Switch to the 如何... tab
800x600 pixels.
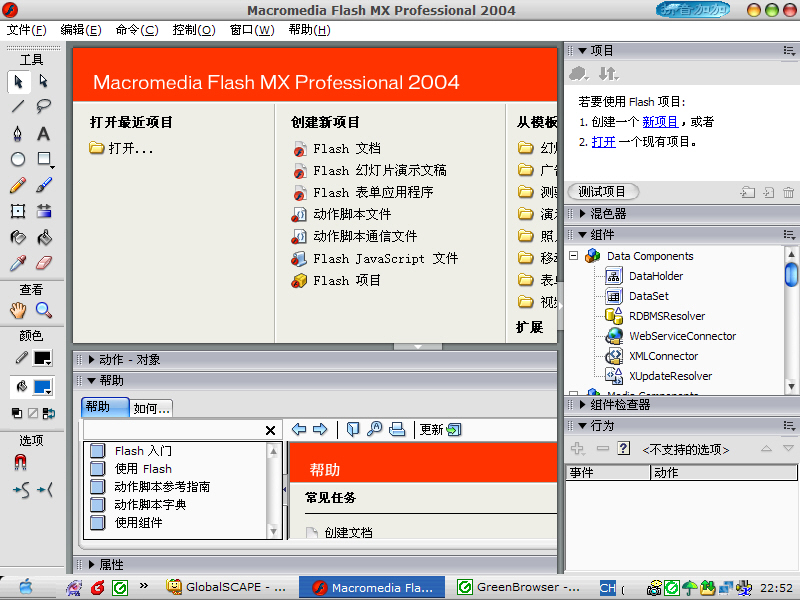tap(151, 408)
